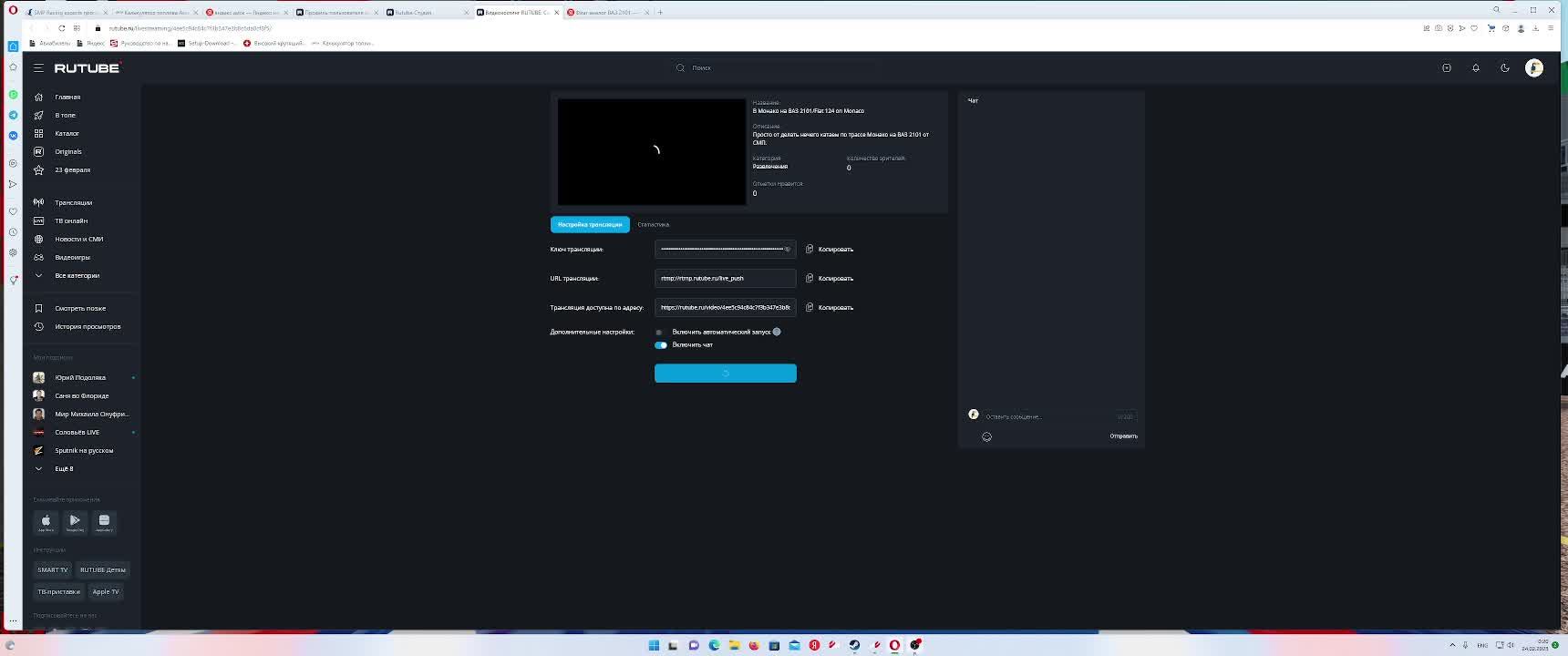The image size is (1568, 656).
Task: Open Смотреть позже list
Action: (80, 308)
